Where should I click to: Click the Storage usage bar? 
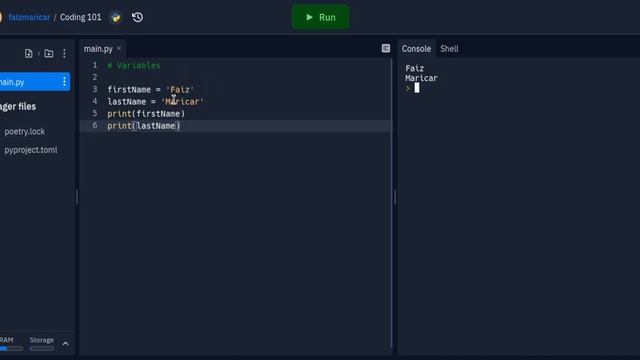(x=42, y=349)
